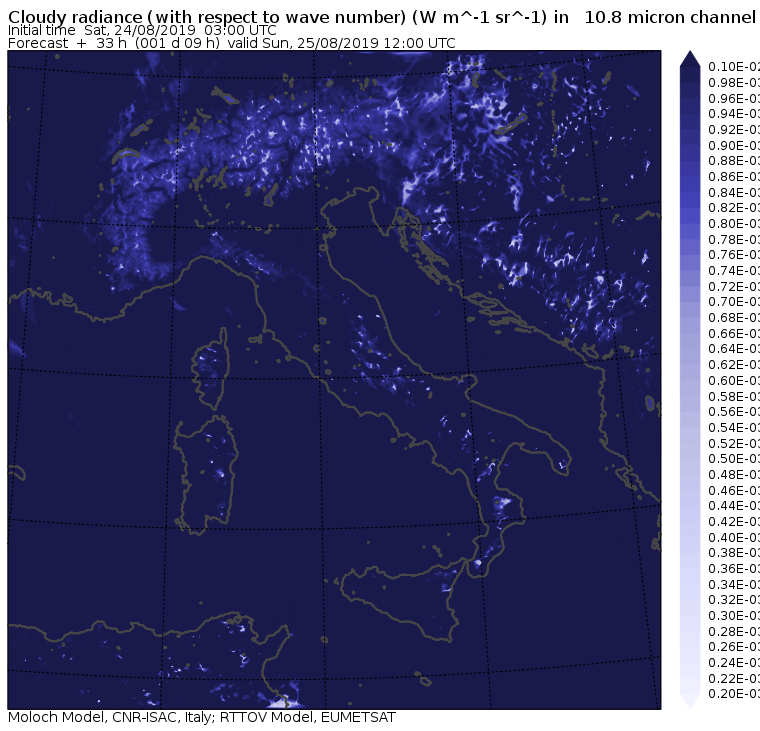The height and width of the screenshot is (731, 760).
Task: Pick the darkest navy arrow tip atop the colorbar
Action: 690,60
